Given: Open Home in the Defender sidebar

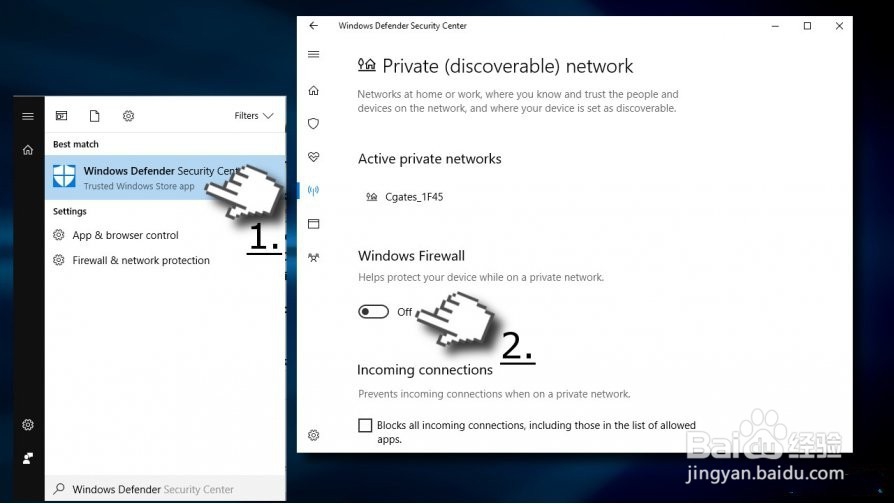Looking at the screenshot, I should point(314,91).
